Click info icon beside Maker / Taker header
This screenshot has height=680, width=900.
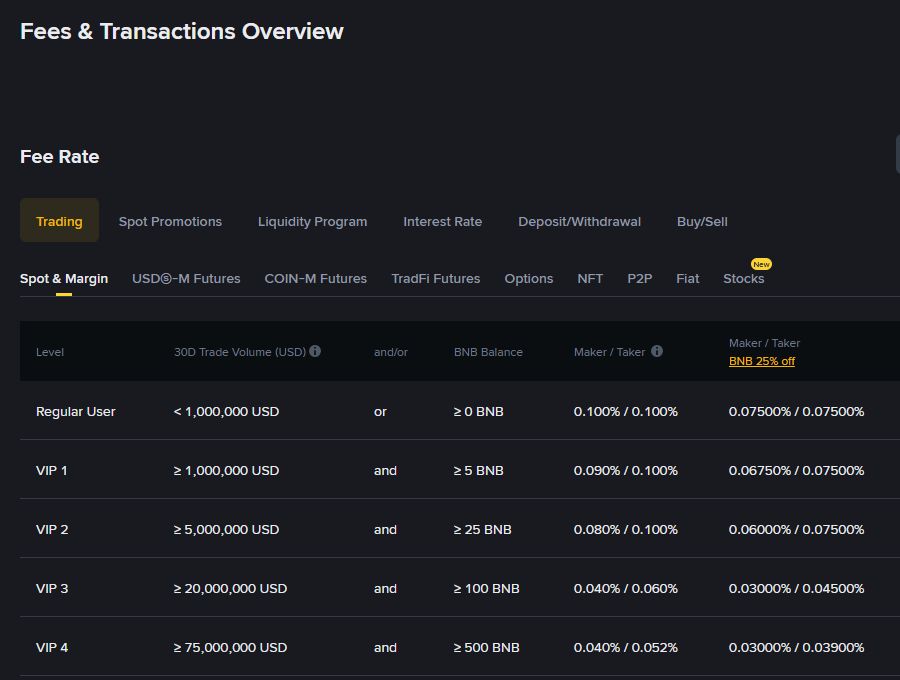point(657,351)
